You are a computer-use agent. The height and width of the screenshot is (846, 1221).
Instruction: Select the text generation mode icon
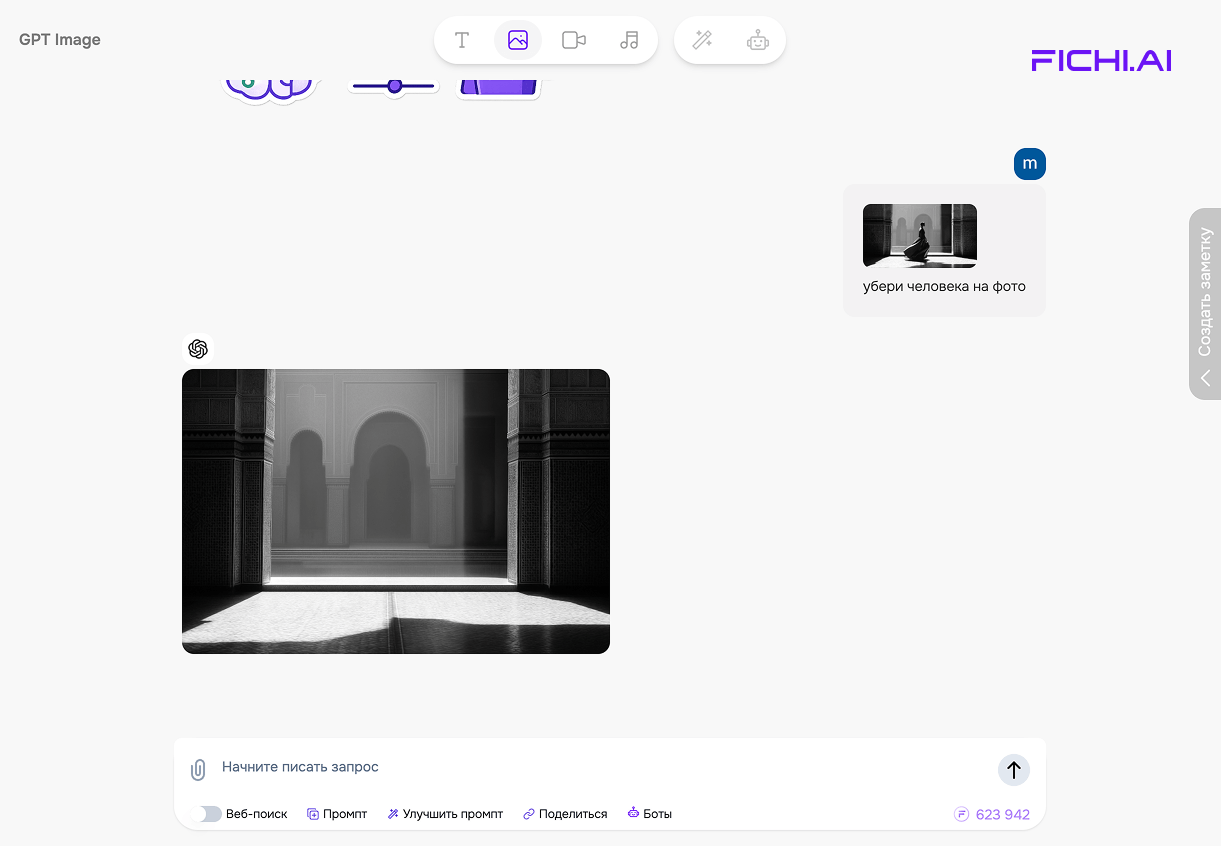pos(462,40)
